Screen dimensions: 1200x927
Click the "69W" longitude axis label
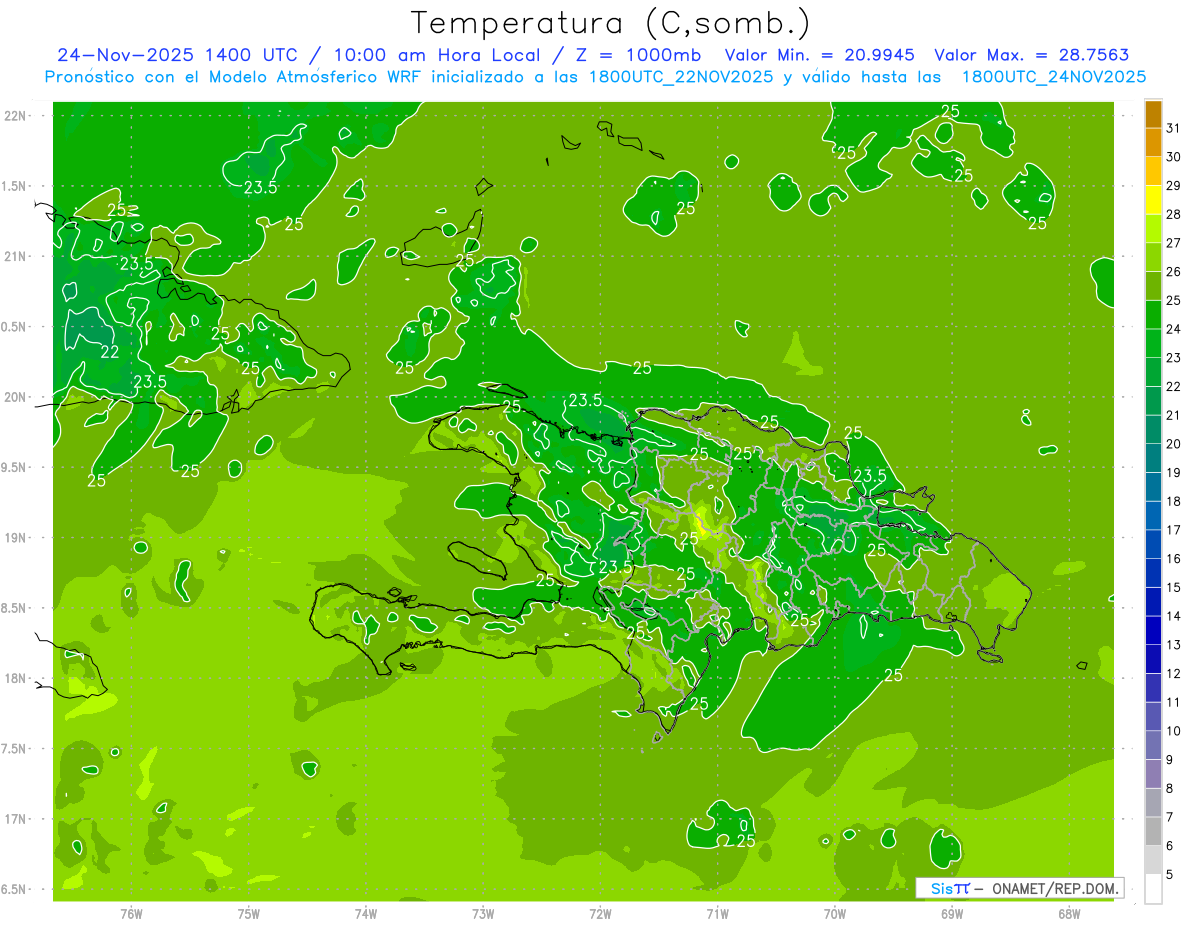(x=952, y=914)
